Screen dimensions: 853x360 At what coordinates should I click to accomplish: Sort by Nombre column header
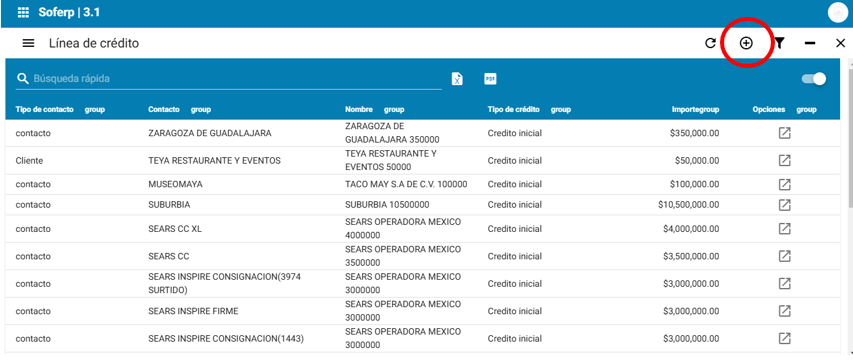359,110
